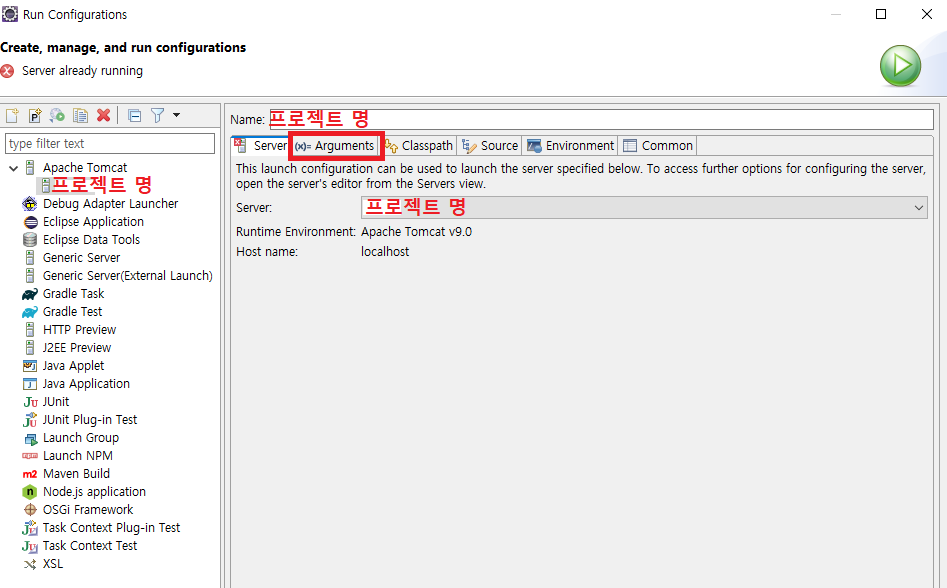Open the filter options dropdown arrow
The image size is (947, 588).
tap(176, 115)
